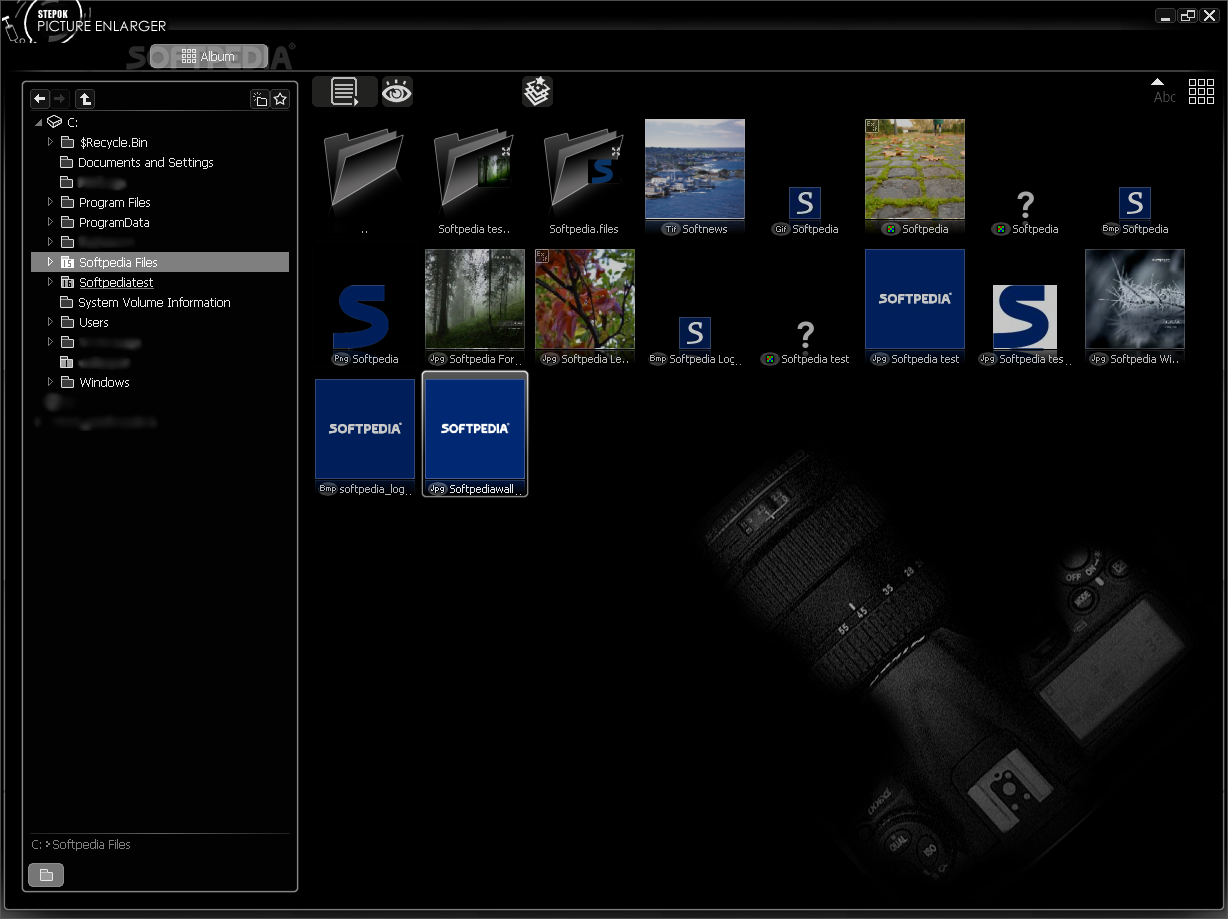Sort thumbnails by name Abc arrow

tap(1164, 91)
